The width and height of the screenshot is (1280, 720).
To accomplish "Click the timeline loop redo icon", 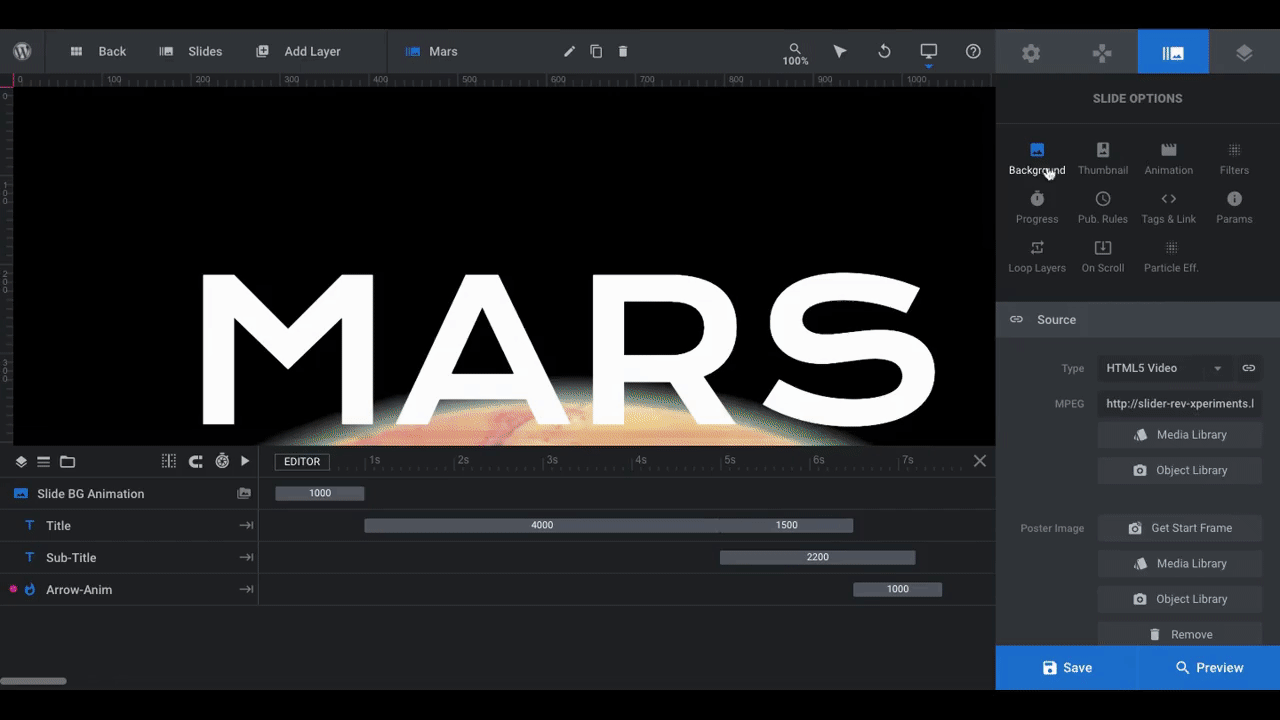I will (196, 461).
